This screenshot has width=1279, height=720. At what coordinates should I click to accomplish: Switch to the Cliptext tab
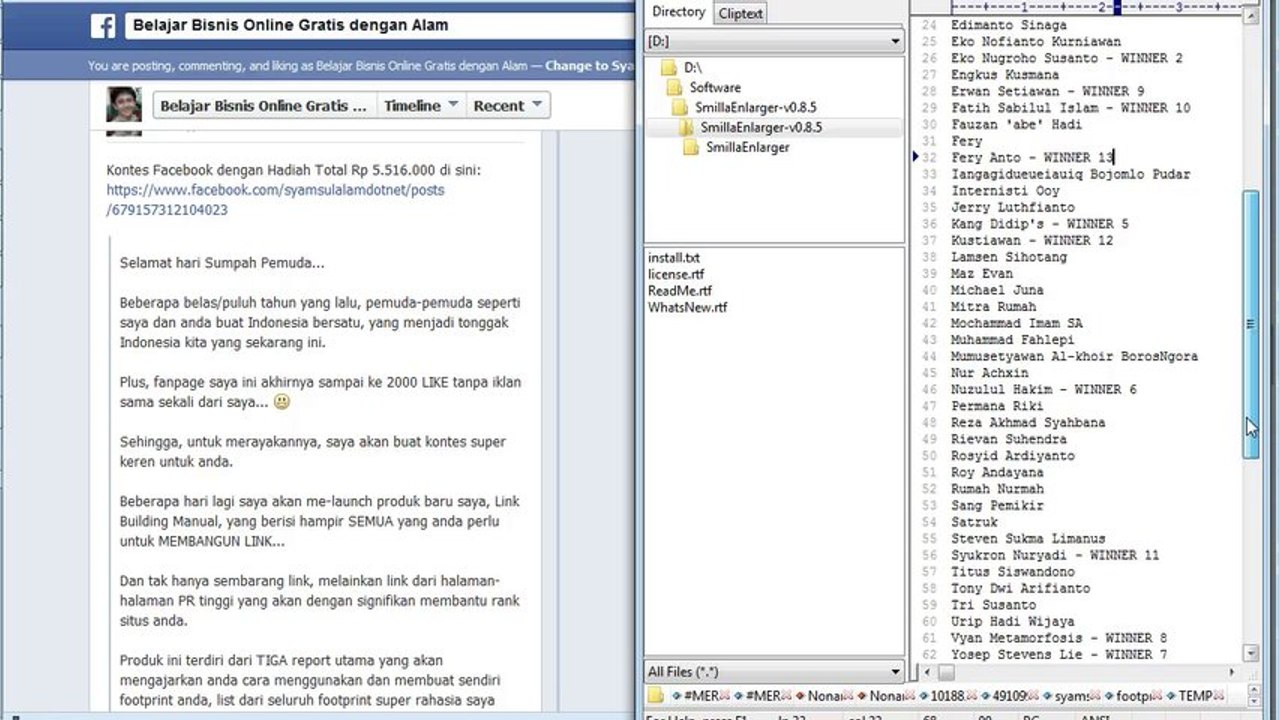tap(740, 13)
